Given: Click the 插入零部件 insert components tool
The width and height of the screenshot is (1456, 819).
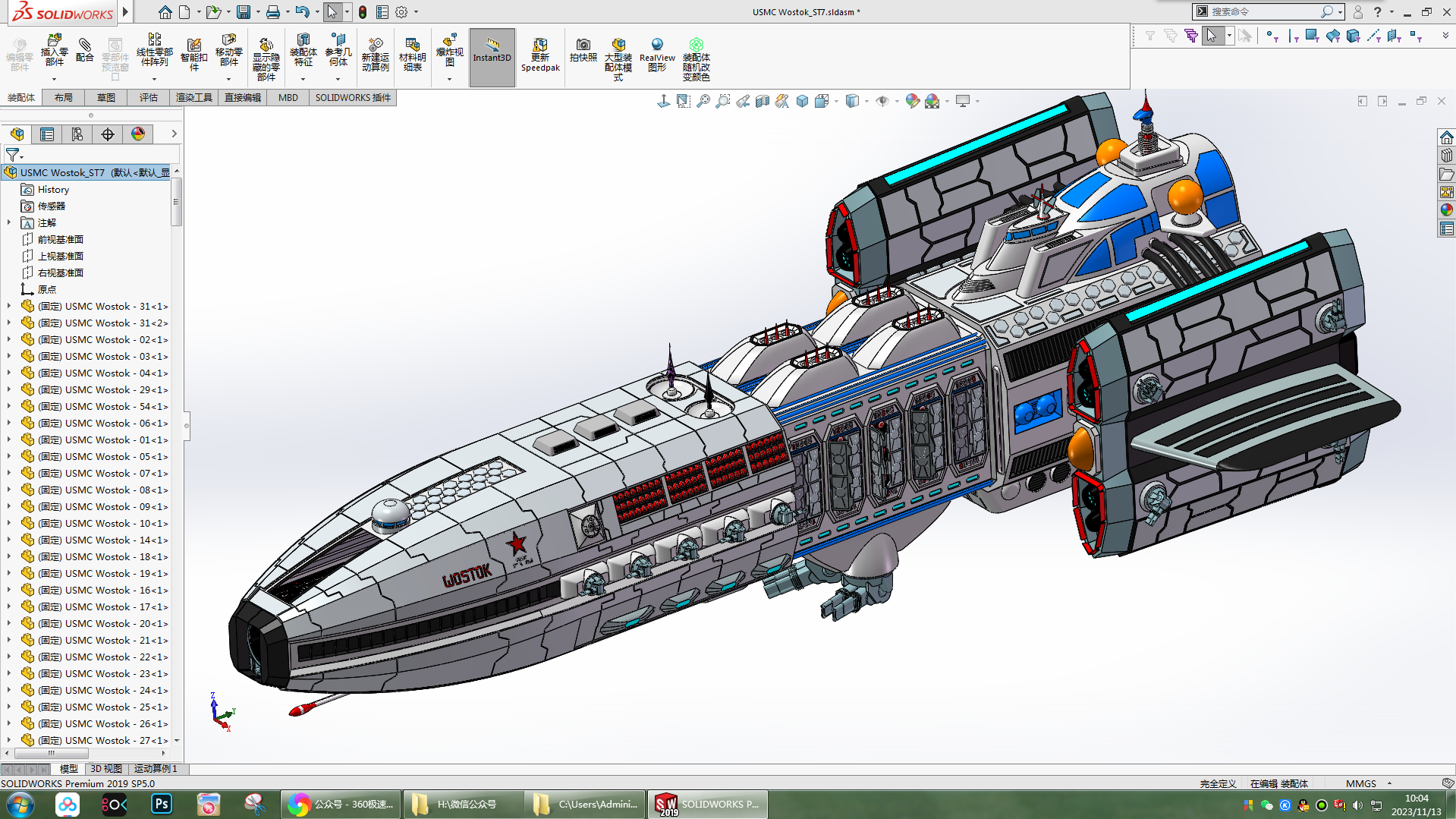Looking at the screenshot, I should pos(54,51).
